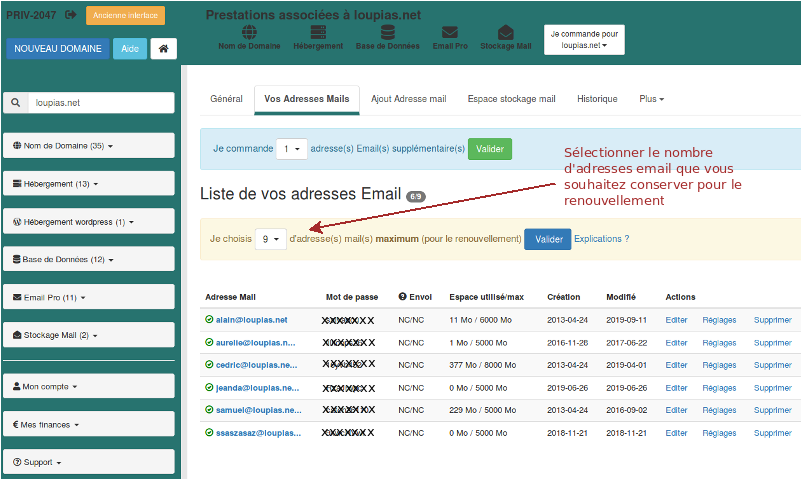Open the Historique tab
Viewport: 803px width, 481px height.
pos(597,99)
